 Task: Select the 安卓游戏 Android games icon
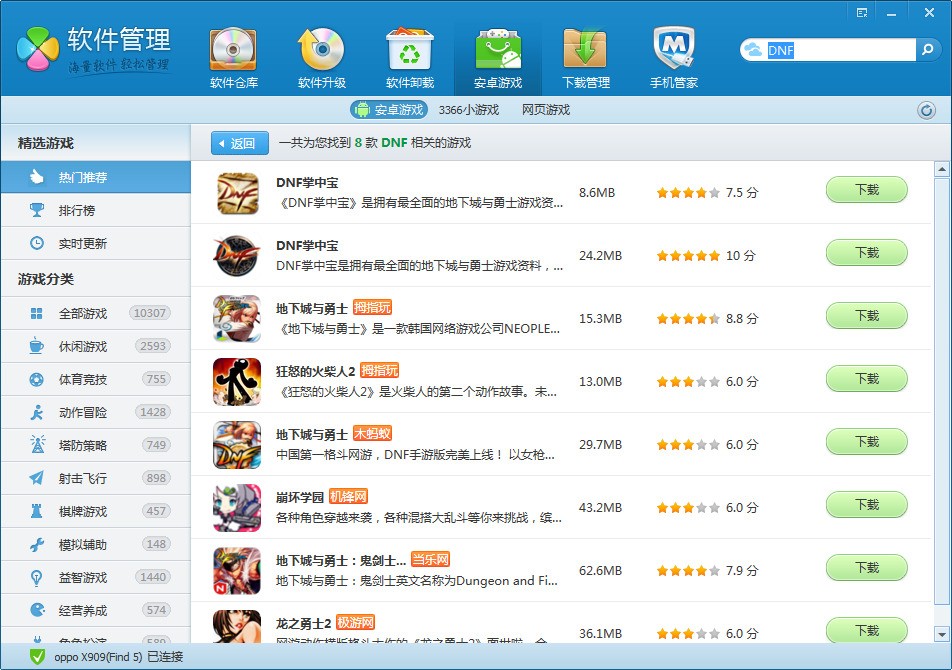[x=498, y=58]
